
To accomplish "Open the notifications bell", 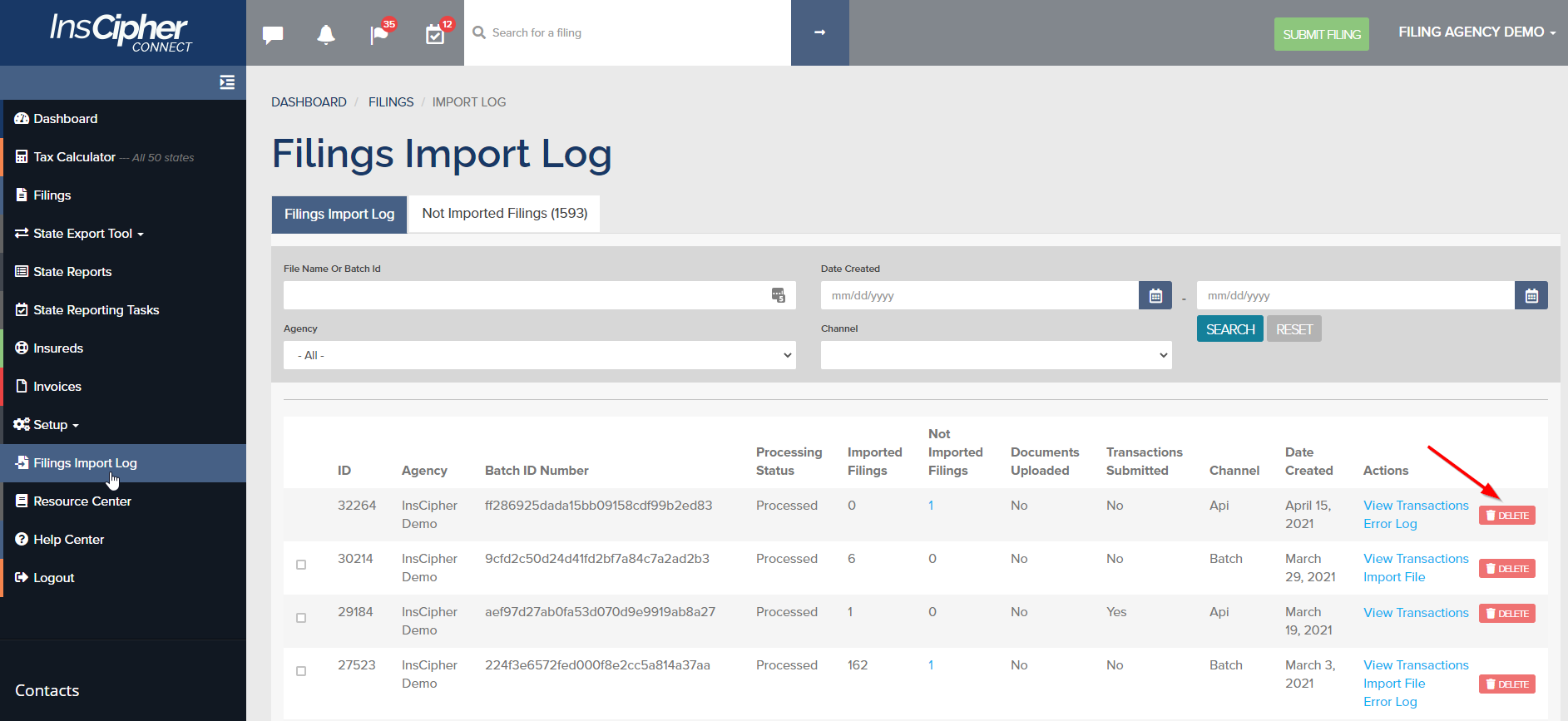I will tap(326, 34).
